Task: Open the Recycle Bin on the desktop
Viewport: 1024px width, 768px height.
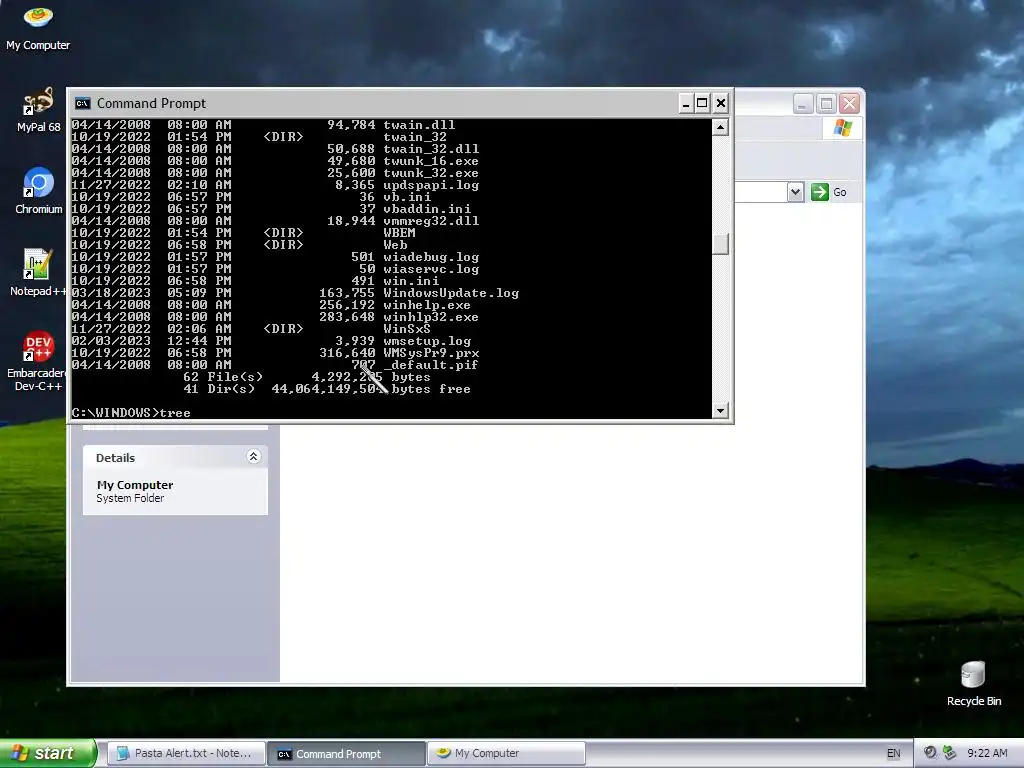Action: pyautogui.click(x=973, y=684)
